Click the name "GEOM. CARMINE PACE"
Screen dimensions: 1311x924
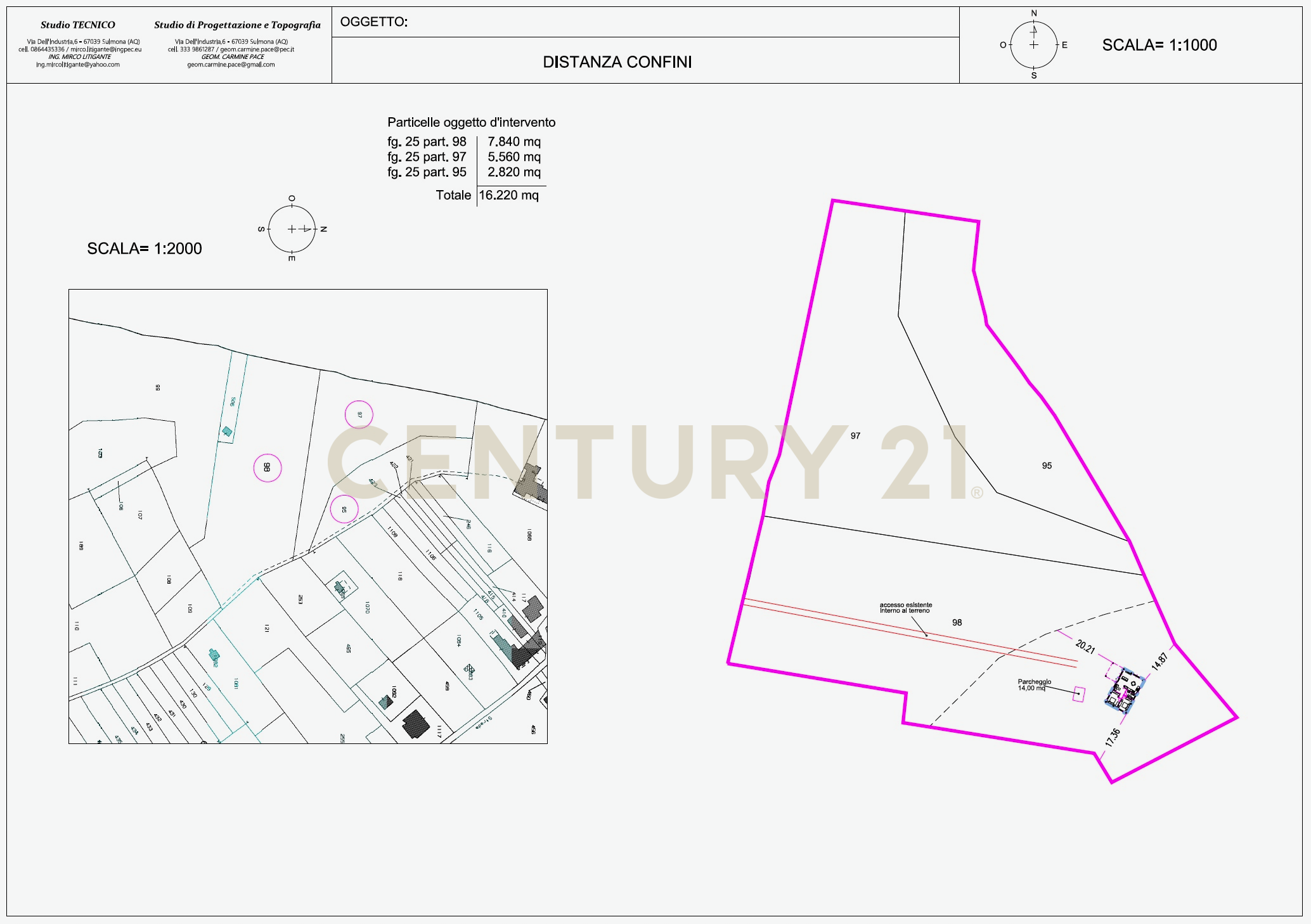(x=233, y=57)
